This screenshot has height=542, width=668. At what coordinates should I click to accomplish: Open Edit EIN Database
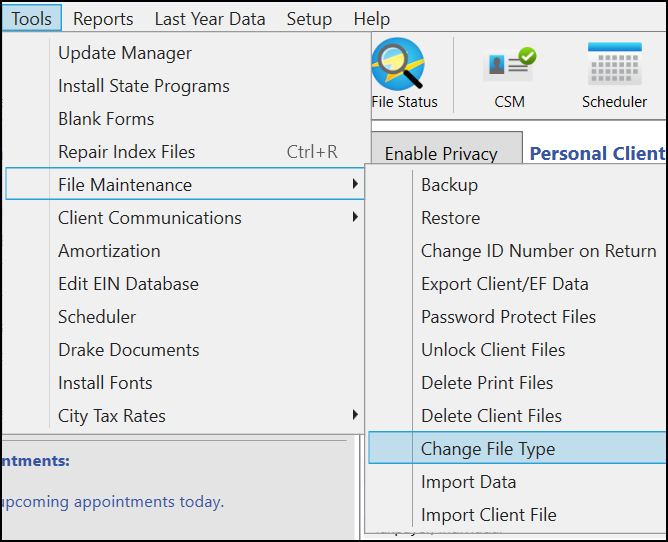185,284
